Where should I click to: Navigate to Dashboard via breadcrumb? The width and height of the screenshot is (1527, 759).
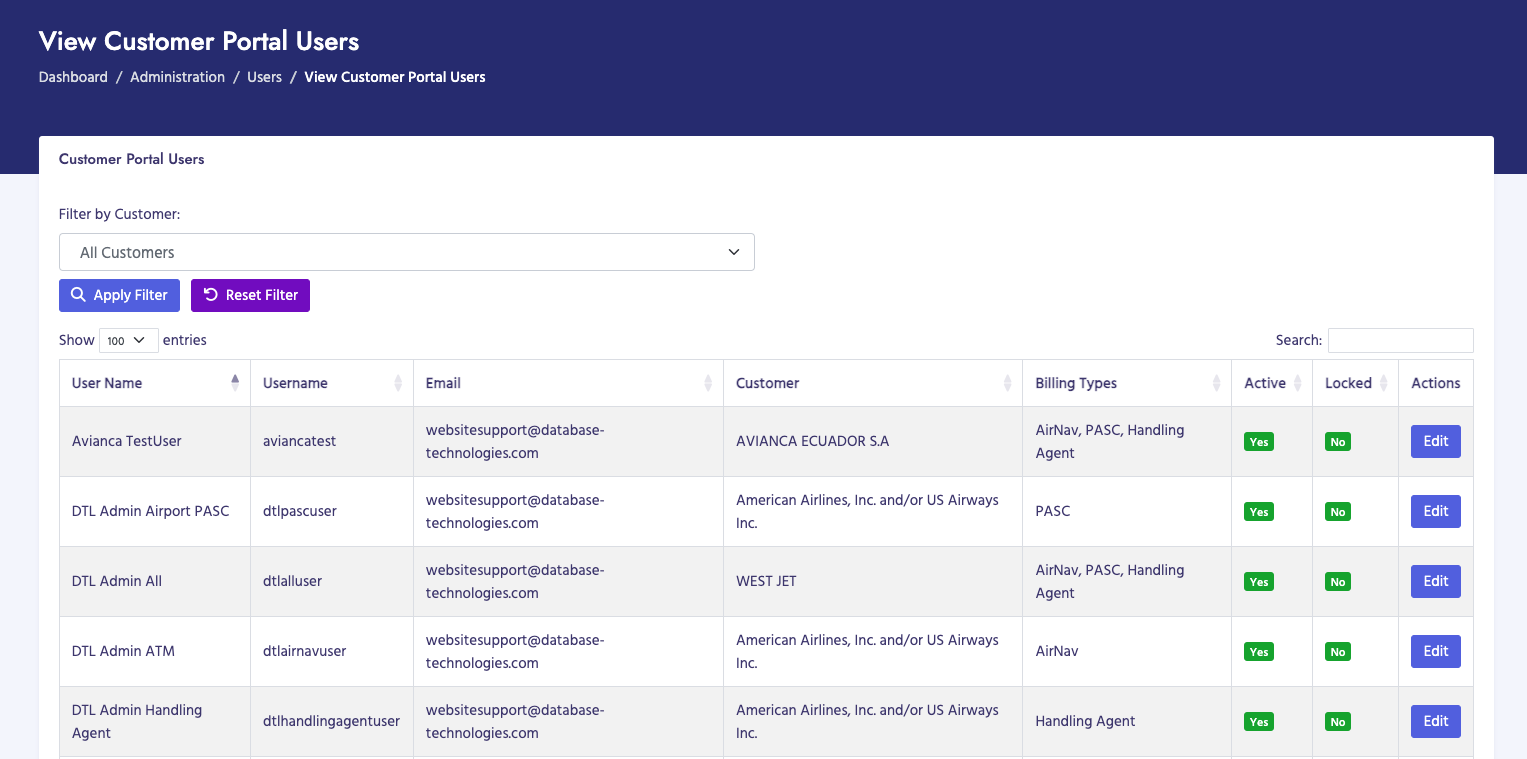[72, 77]
